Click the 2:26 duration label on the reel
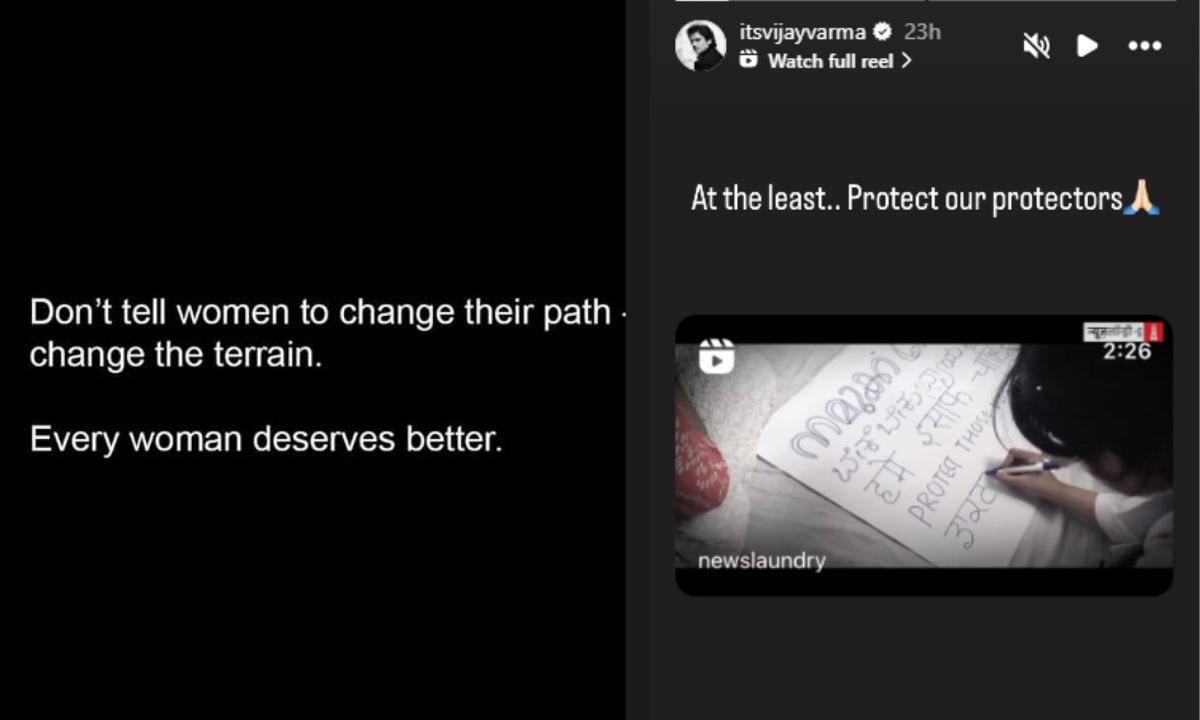The height and width of the screenshot is (720, 1200). (x=1128, y=352)
